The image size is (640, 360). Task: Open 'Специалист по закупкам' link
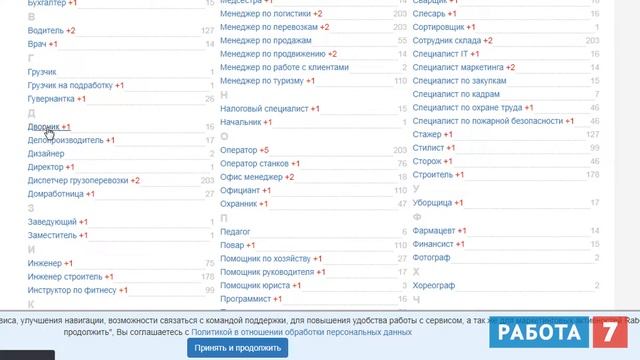point(459,81)
